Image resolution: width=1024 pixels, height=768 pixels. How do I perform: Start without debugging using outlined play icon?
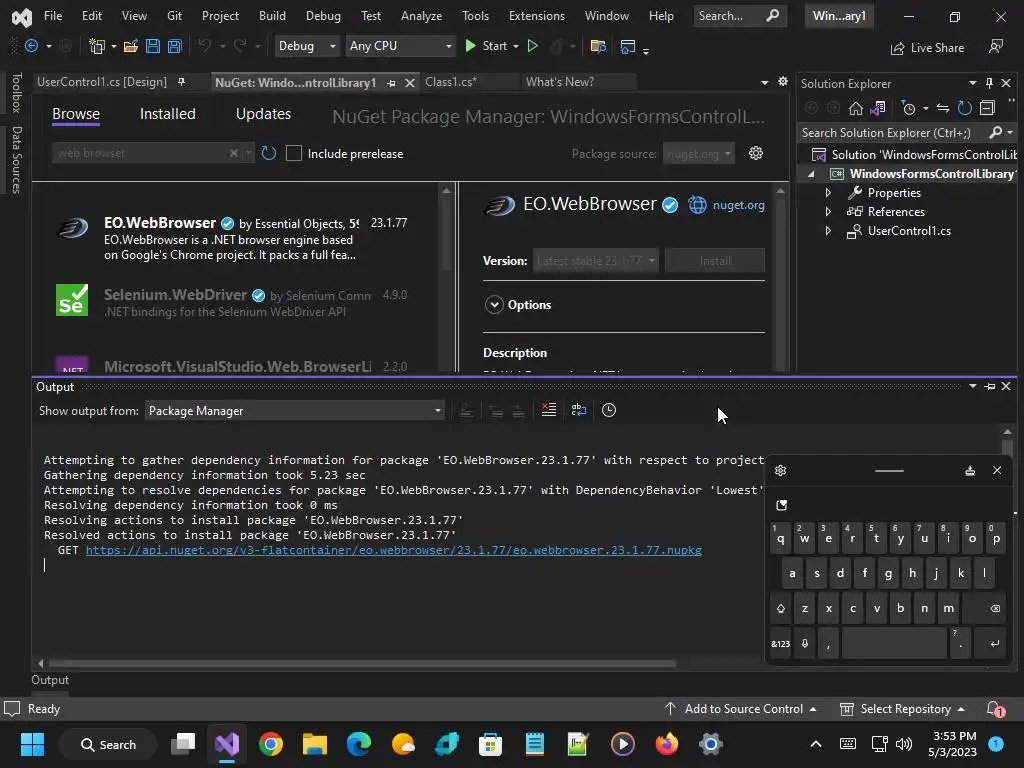click(x=532, y=46)
